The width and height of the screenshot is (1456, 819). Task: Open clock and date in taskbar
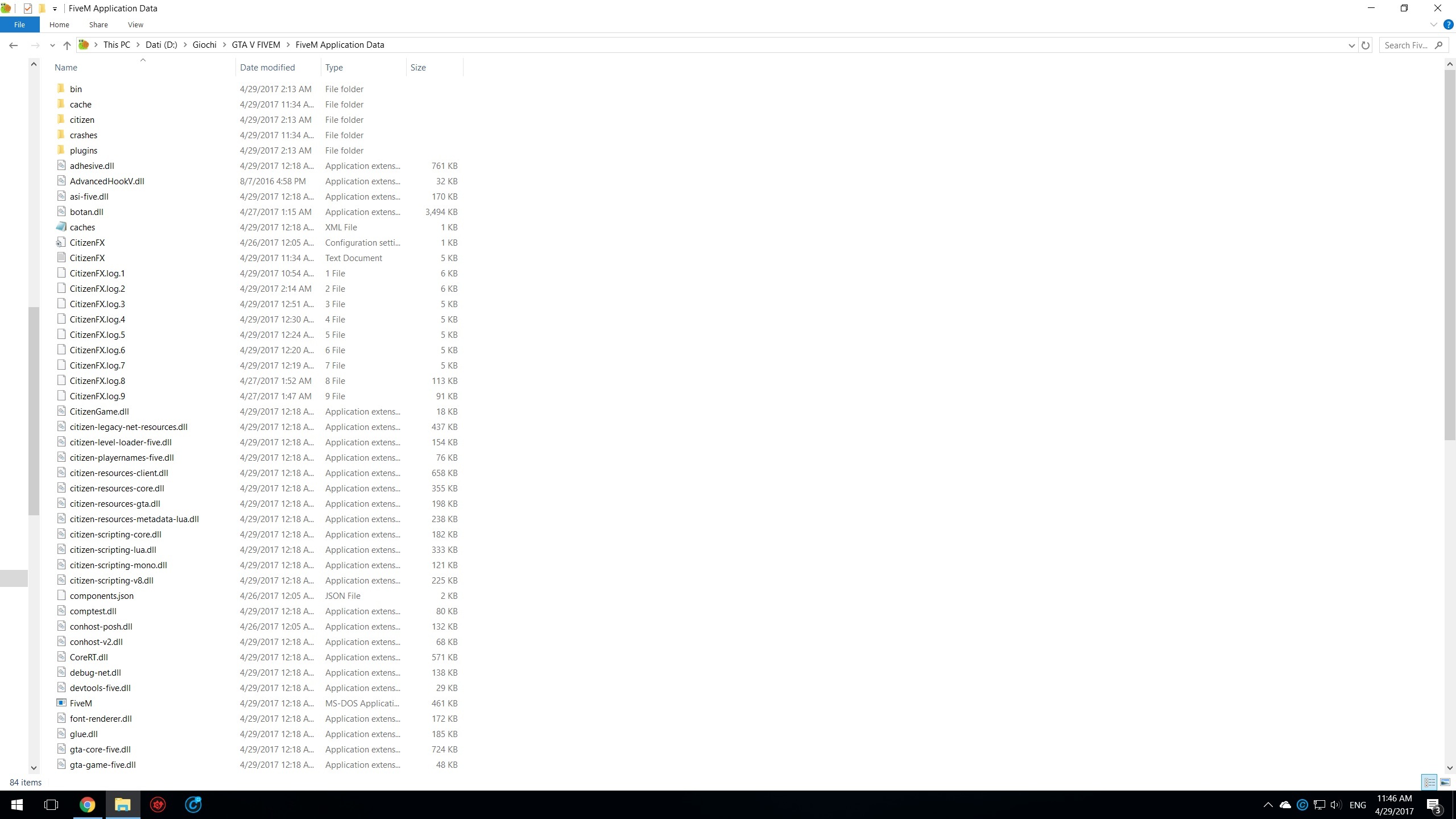(1394, 805)
